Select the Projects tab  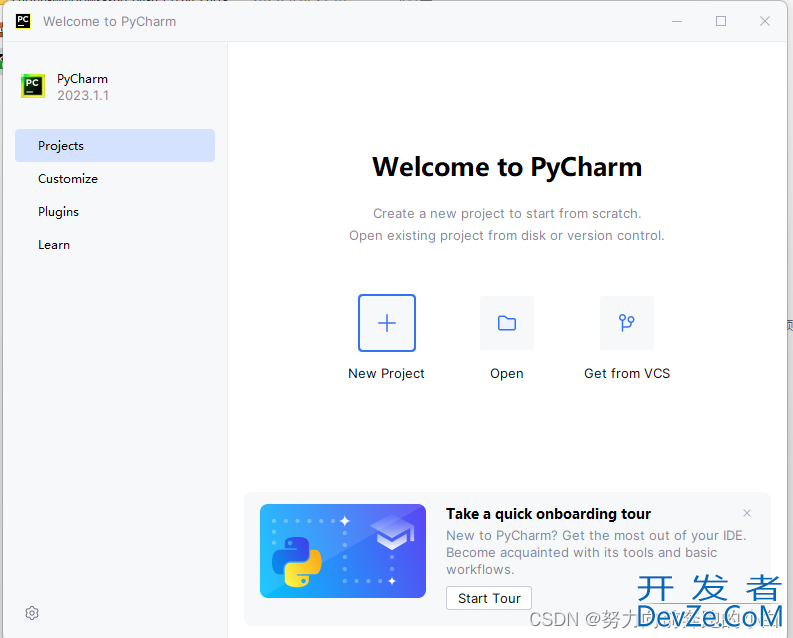coord(115,146)
